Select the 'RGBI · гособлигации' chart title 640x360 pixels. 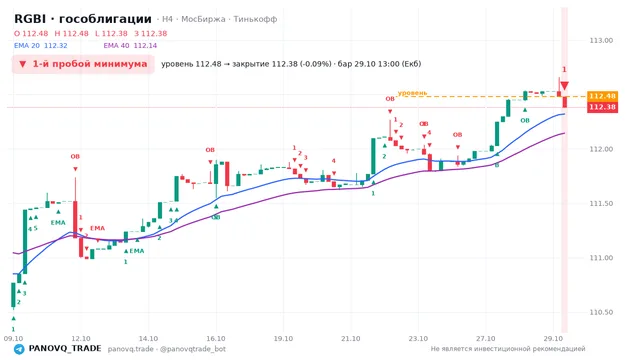pyautogui.click(x=83, y=19)
